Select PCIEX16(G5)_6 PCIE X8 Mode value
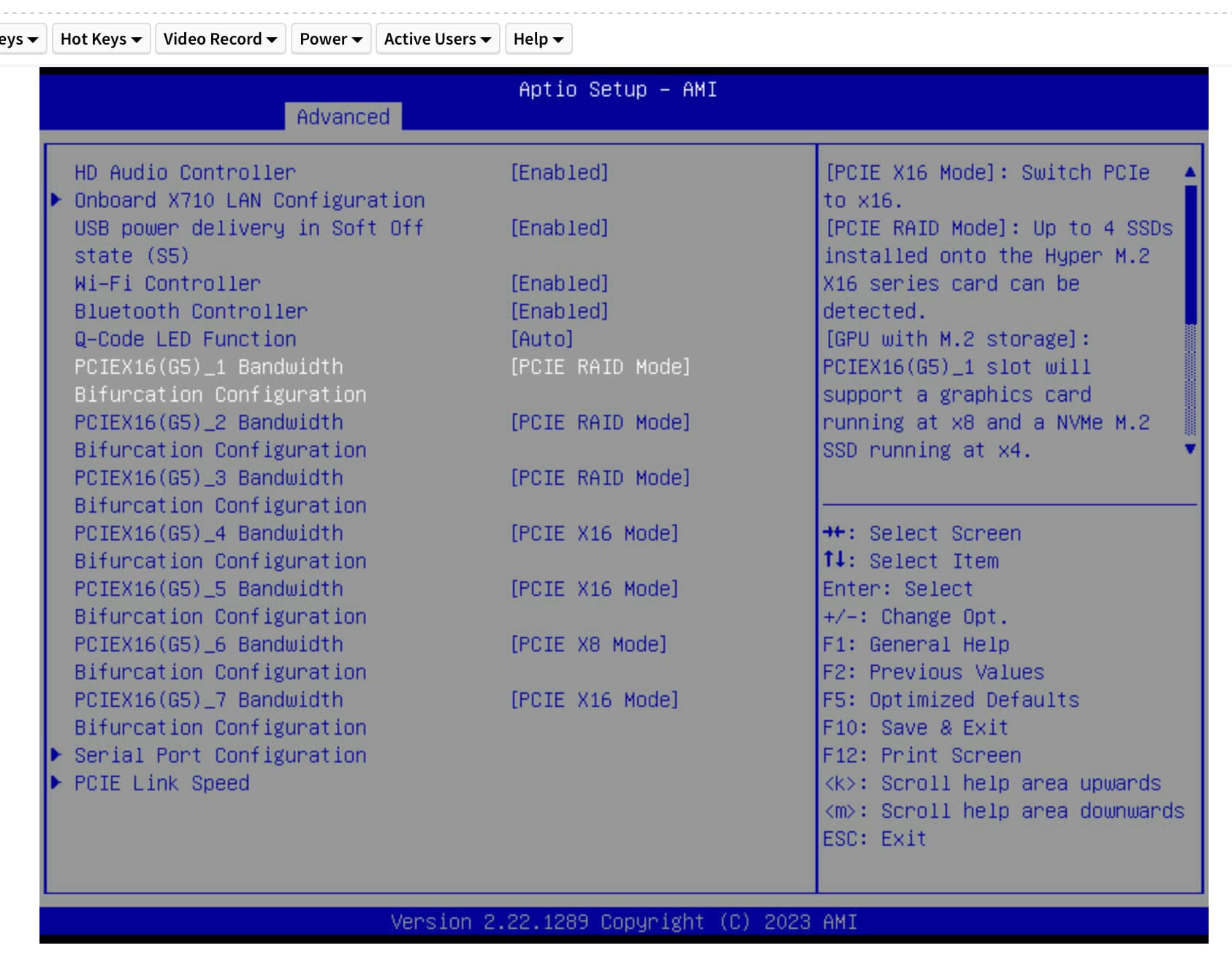 (x=588, y=644)
